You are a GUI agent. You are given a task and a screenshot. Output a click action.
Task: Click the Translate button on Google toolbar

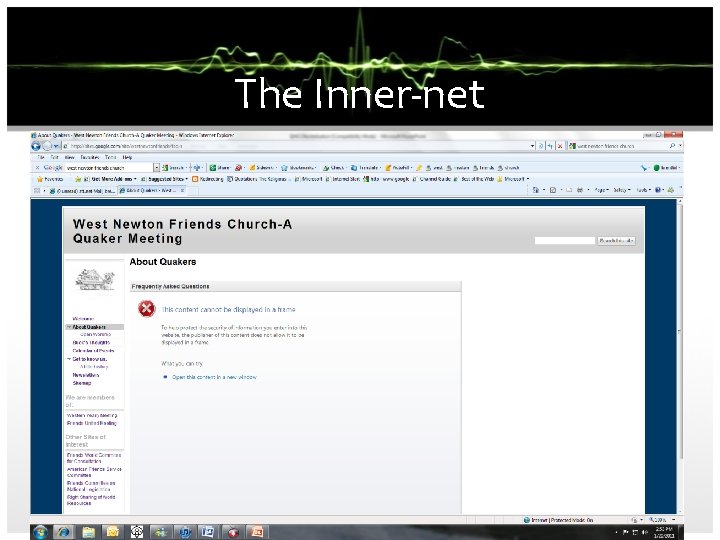[x=365, y=168]
